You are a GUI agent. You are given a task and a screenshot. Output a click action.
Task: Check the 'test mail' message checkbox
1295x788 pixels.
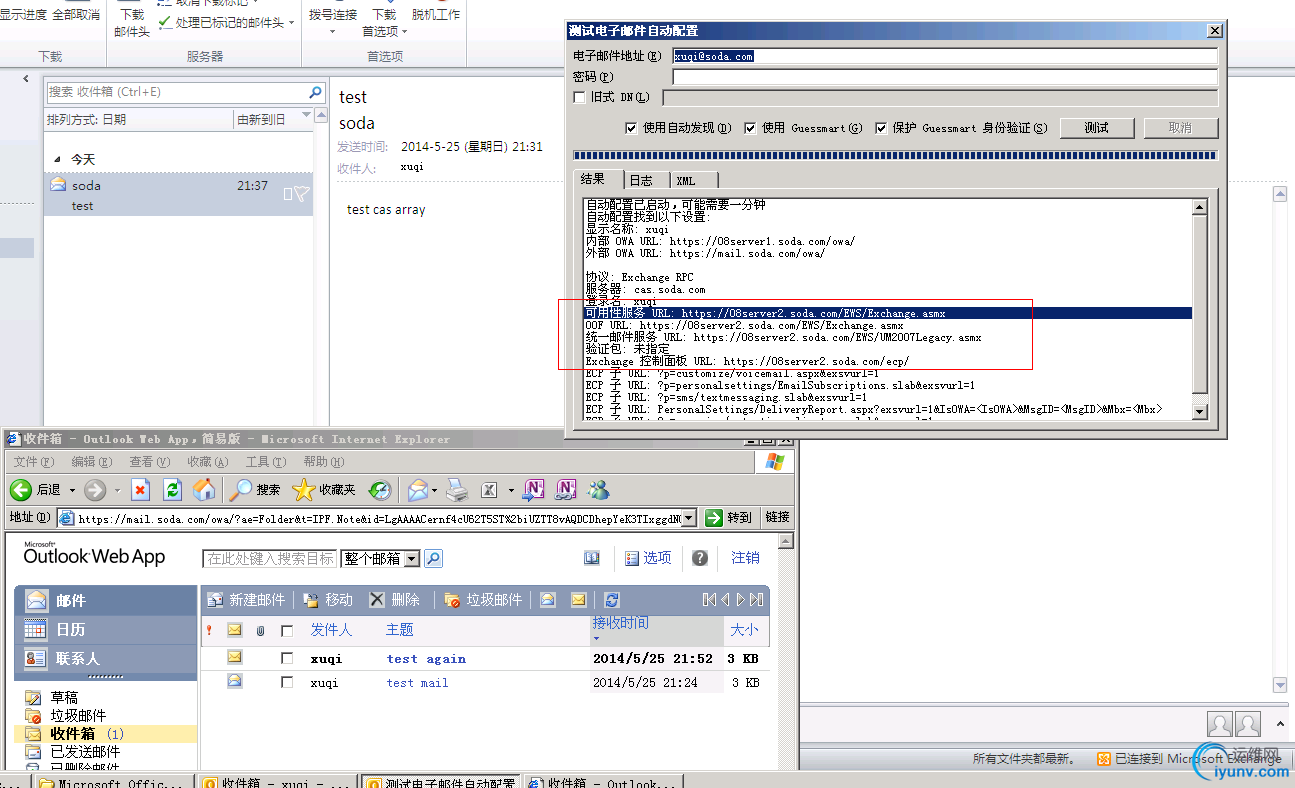(287, 683)
